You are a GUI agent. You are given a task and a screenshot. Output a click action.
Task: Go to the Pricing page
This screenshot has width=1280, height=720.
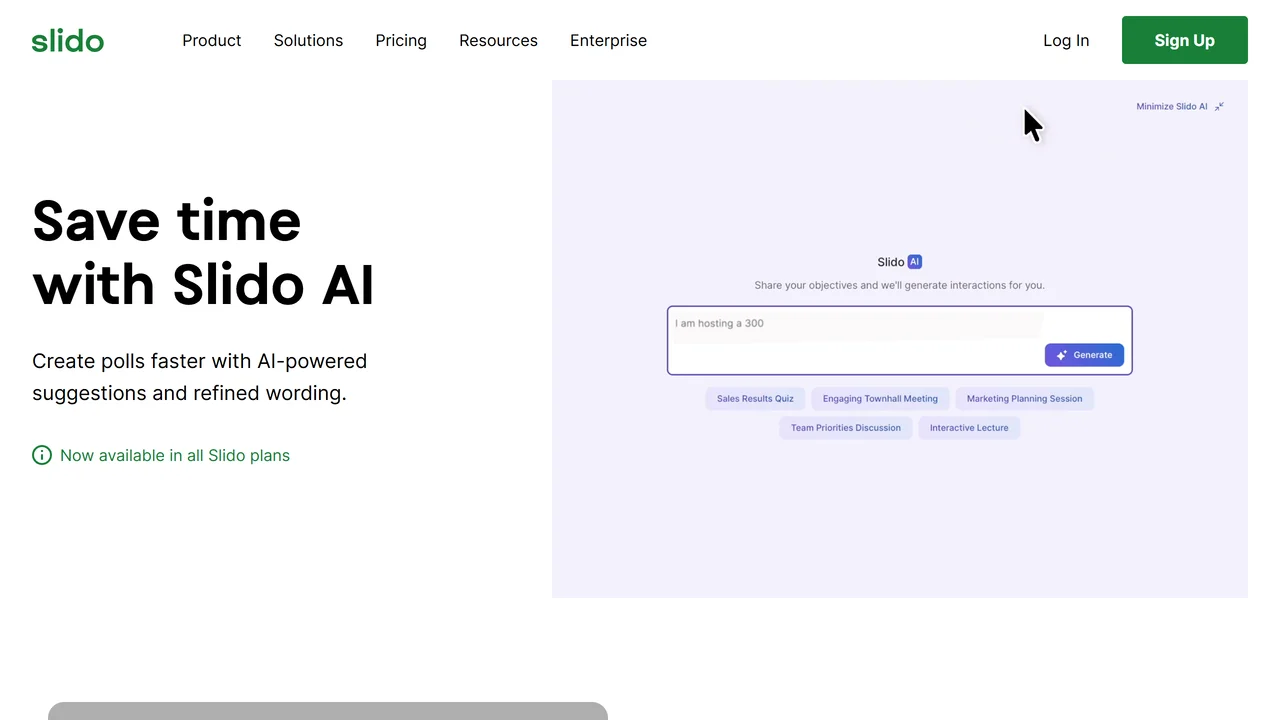401,40
